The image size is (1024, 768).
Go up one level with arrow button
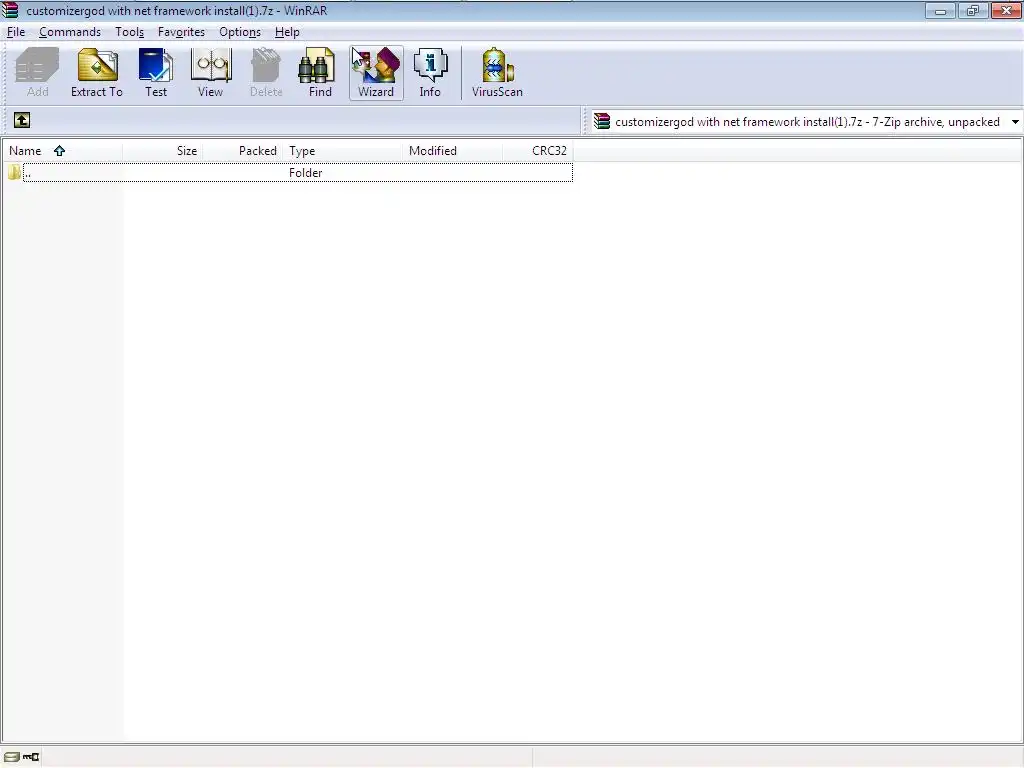22,120
